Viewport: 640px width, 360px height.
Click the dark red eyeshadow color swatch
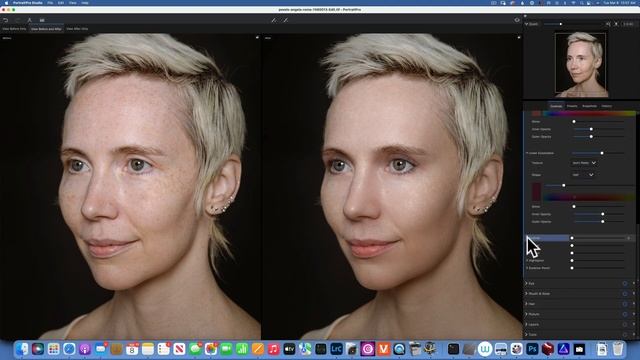coord(536,191)
